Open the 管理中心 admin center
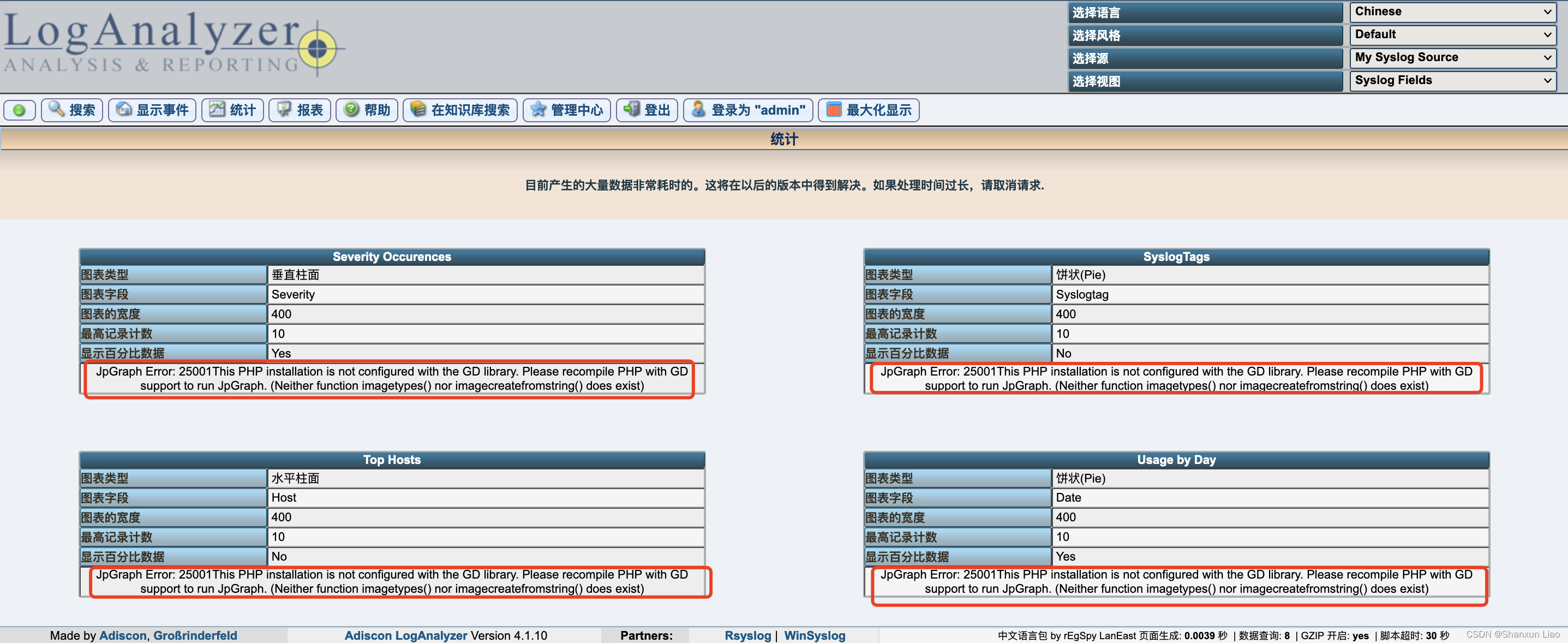 point(566,110)
